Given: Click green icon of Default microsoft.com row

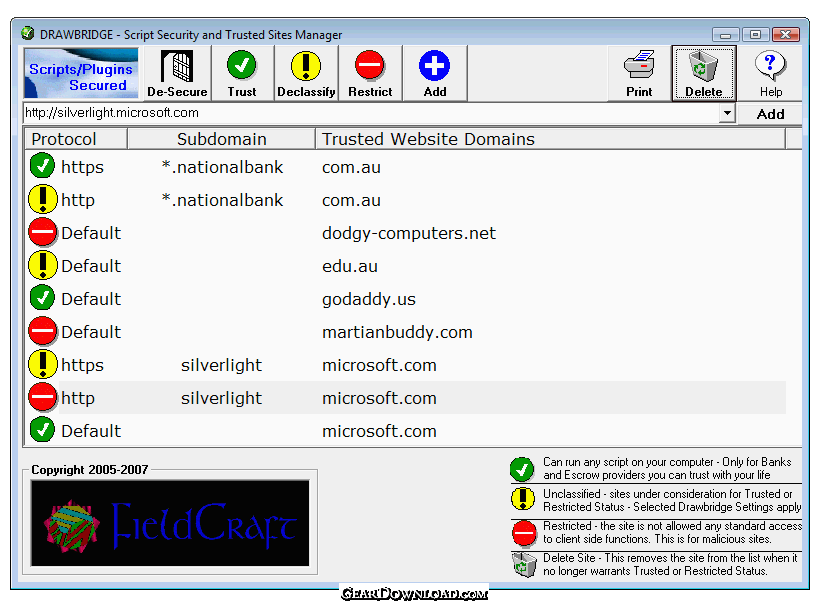Looking at the screenshot, I should (42, 430).
